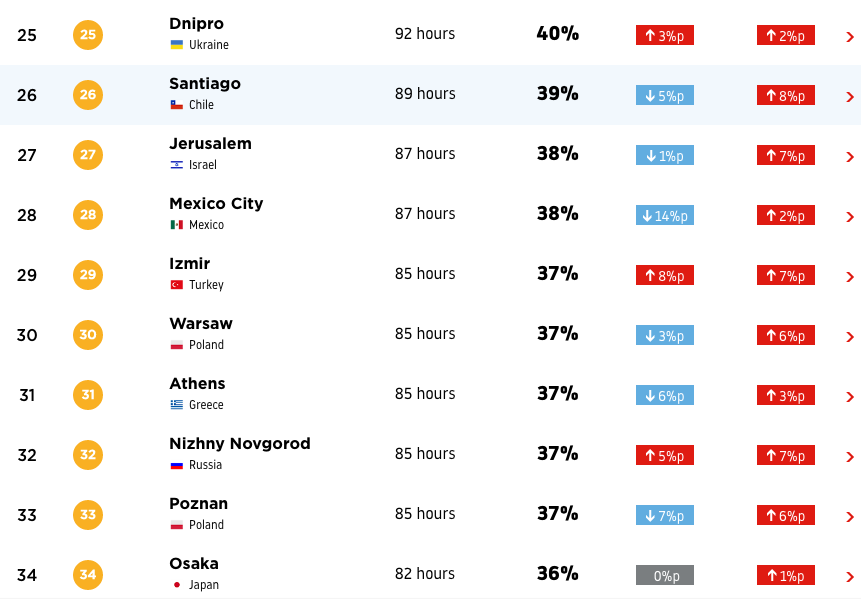Click Athens 85 hours value
This screenshot has width=861, height=600.
(x=425, y=394)
